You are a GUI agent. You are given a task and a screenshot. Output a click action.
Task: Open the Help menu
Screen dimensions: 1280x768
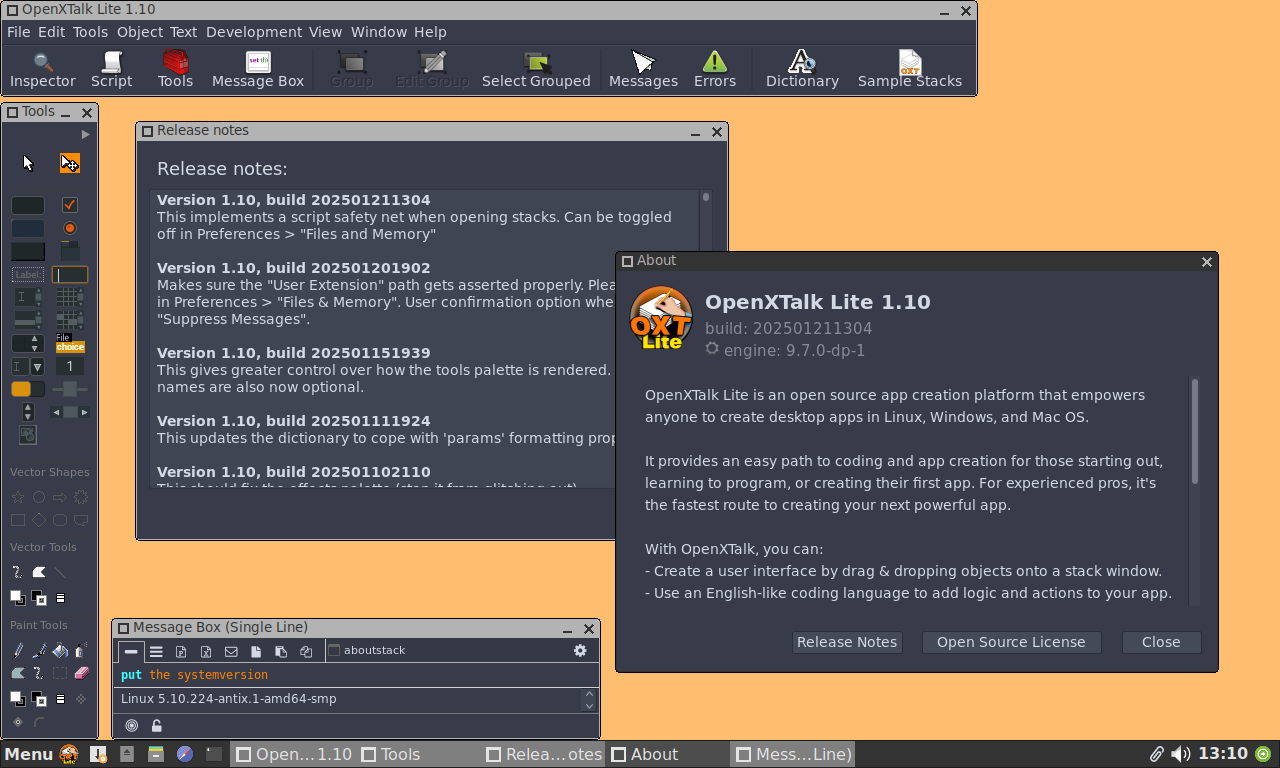[430, 32]
